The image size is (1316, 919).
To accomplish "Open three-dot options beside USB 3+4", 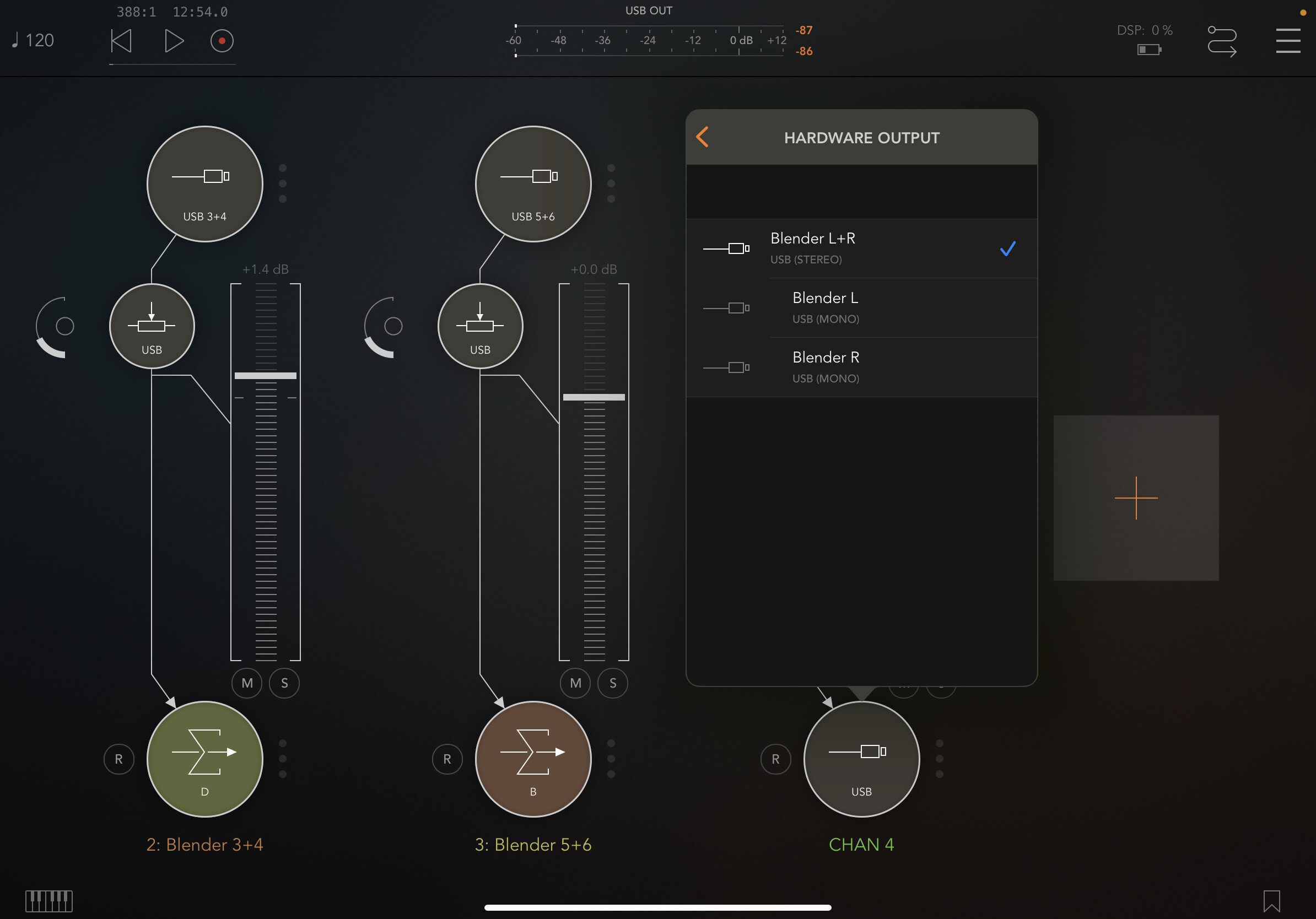I will 283,183.
